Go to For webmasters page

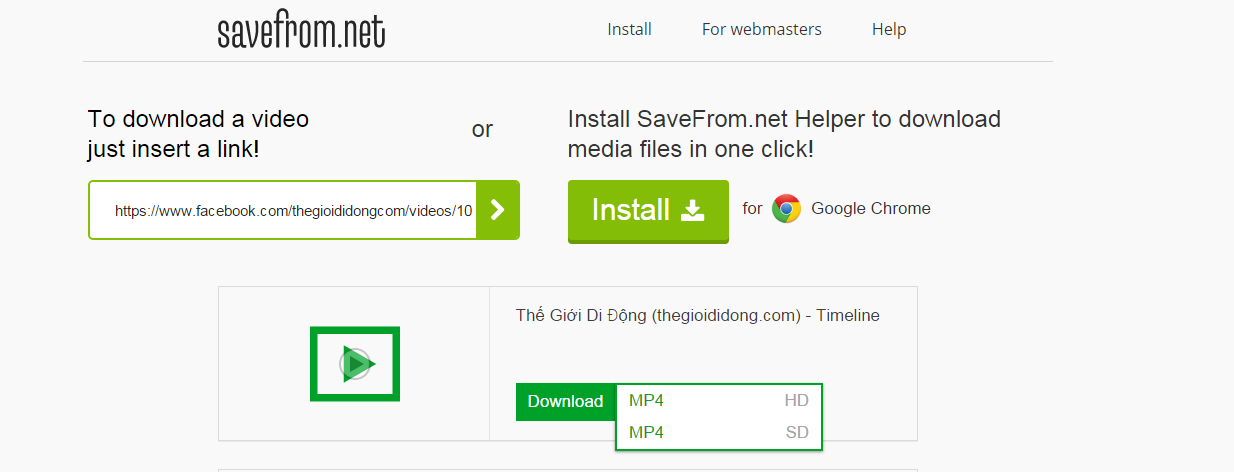point(761,30)
